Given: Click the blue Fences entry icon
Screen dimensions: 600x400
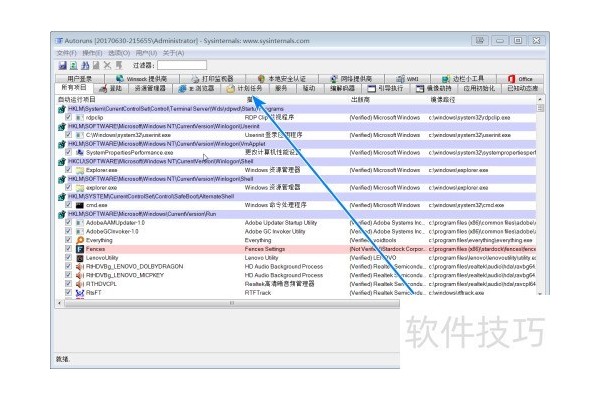Looking at the screenshot, I should 80,249.
